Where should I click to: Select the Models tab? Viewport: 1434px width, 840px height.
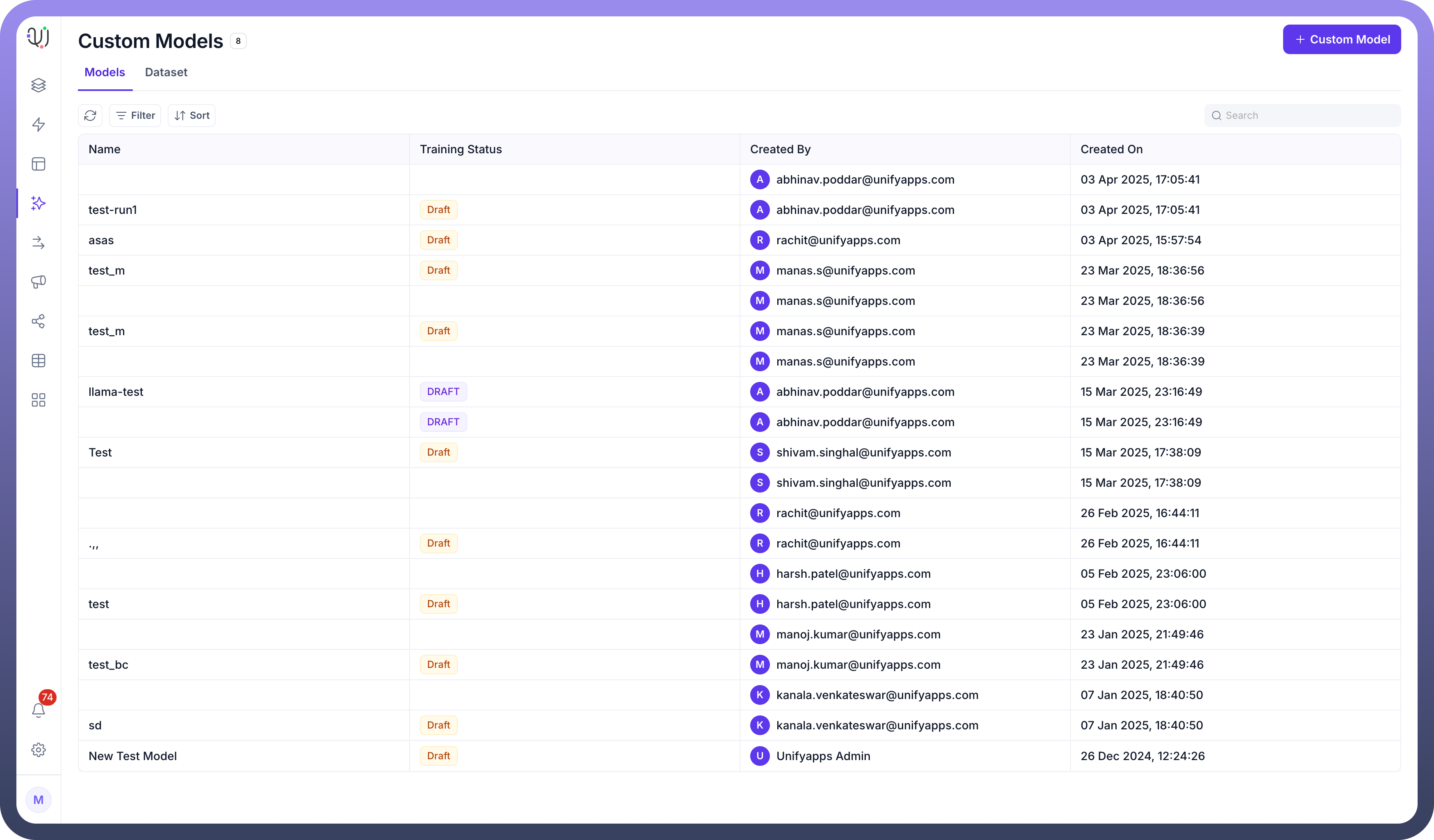tap(105, 72)
